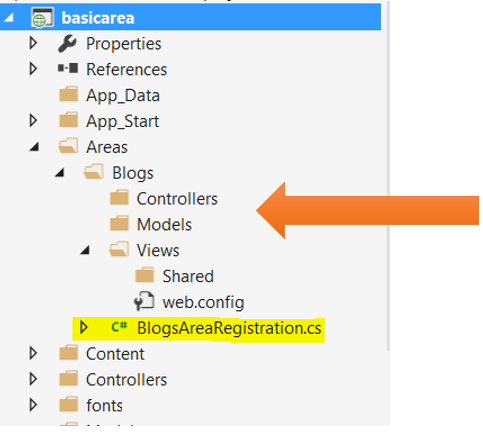This screenshot has width=483, height=439.
Task: Select Controllers folder inside Blogs area
Action: (177, 199)
